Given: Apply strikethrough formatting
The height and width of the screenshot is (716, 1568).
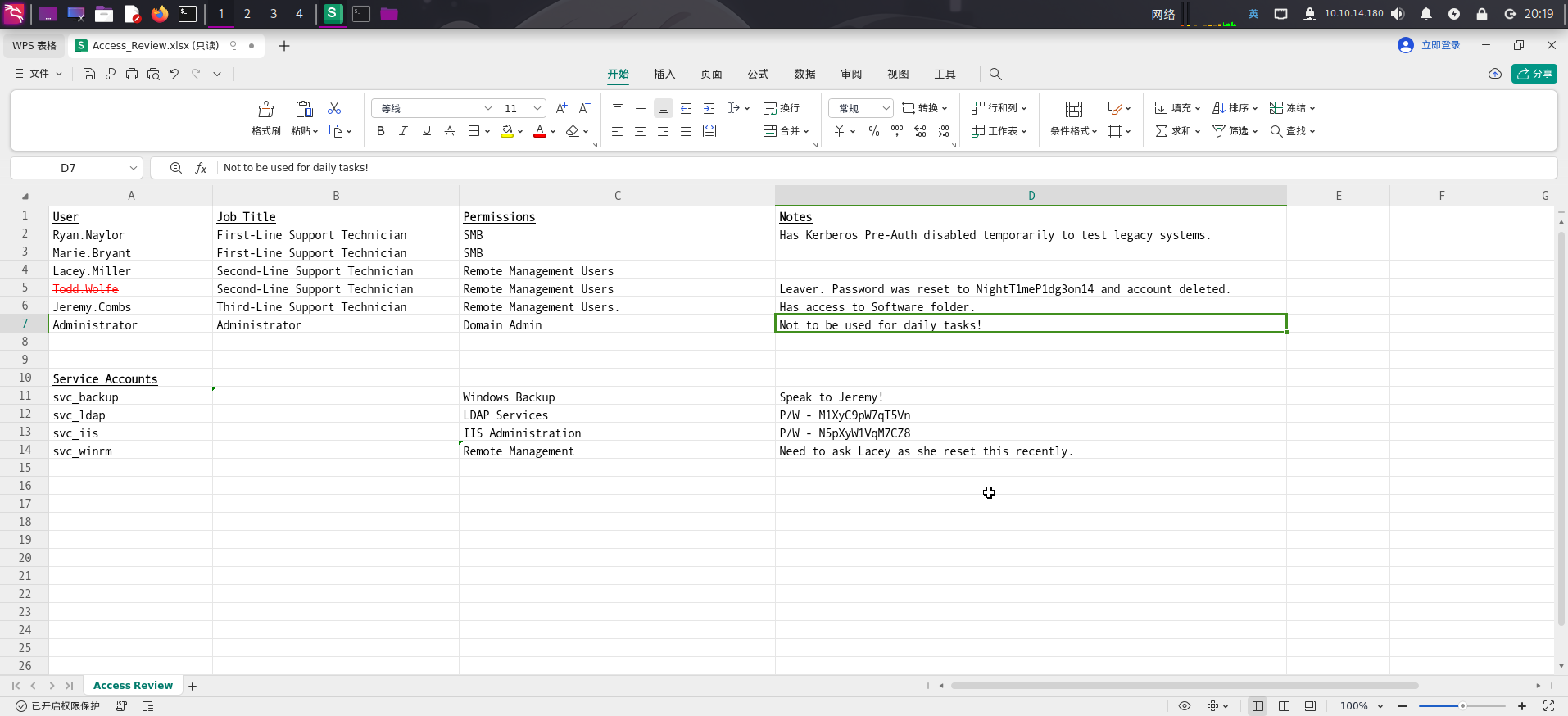Looking at the screenshot, I should [x=450, y=131].
